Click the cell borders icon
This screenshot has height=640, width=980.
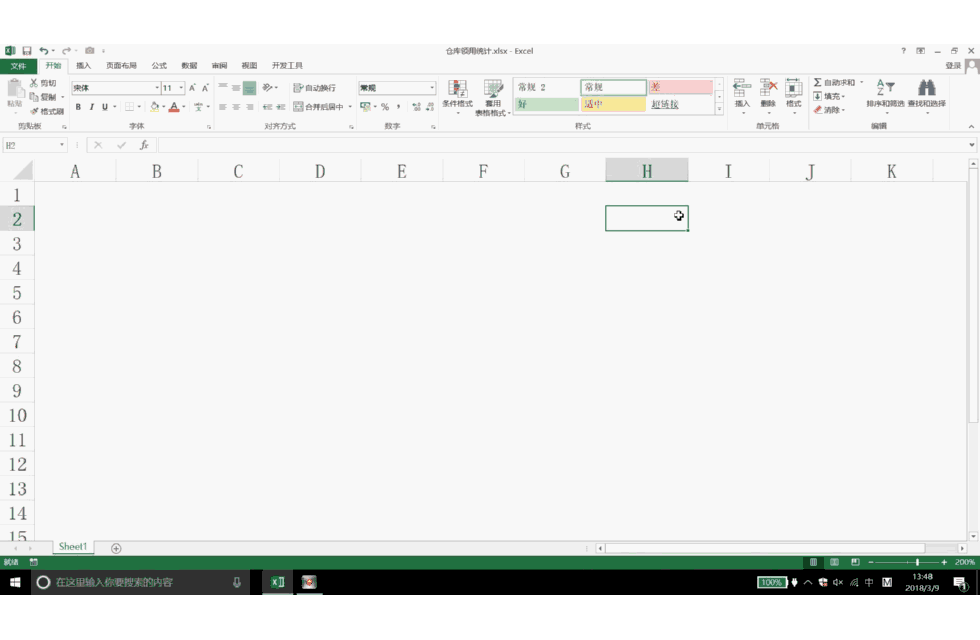click(x=129, y=107)
